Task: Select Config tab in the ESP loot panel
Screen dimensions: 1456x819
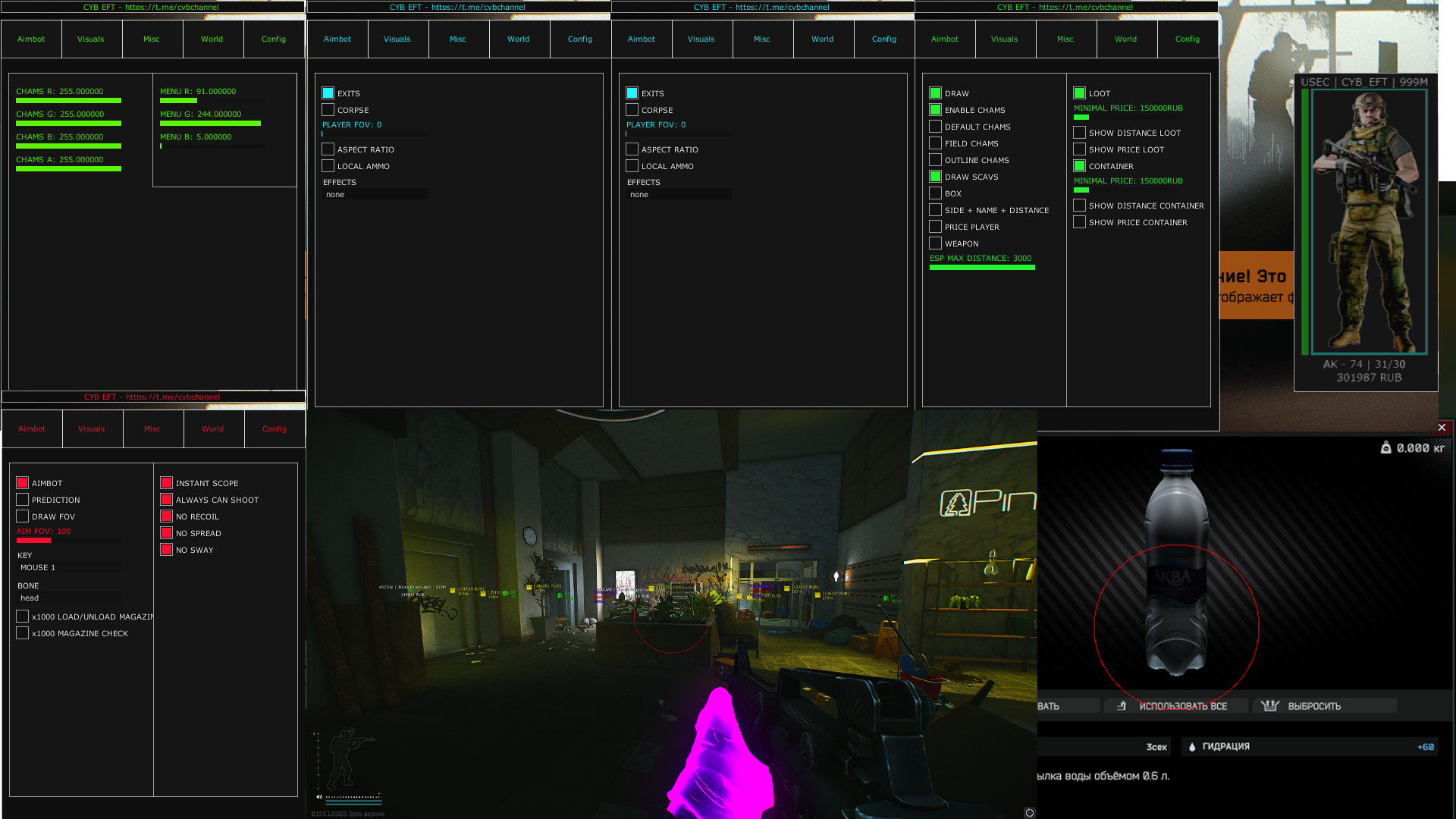Action: click(1188, 39)
